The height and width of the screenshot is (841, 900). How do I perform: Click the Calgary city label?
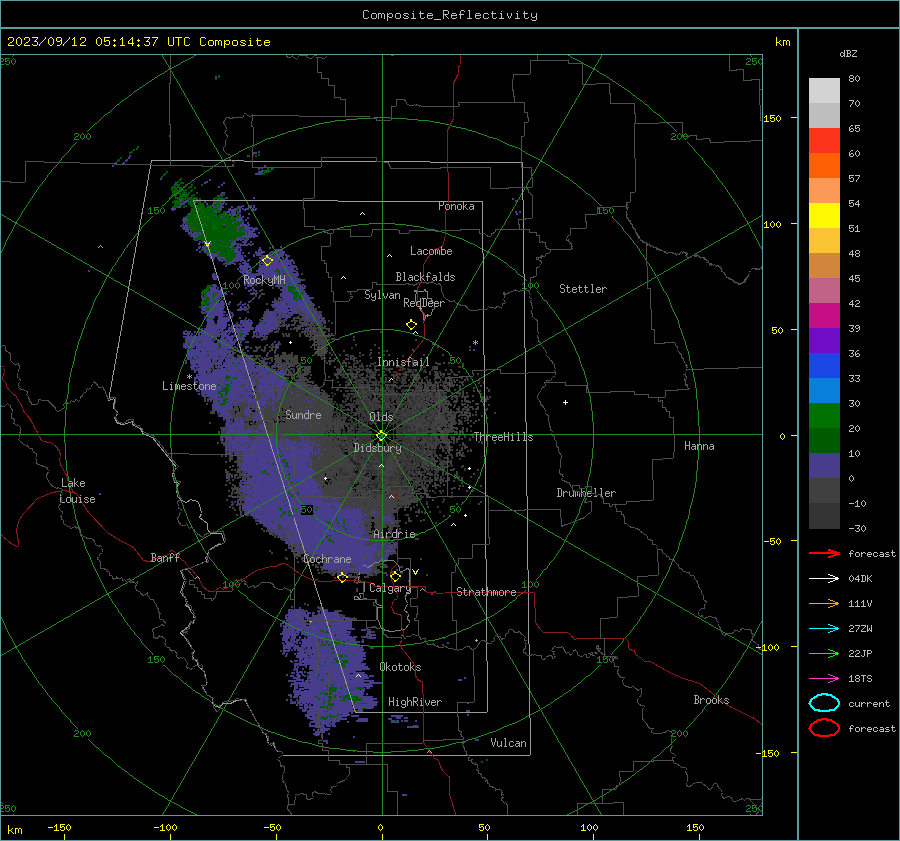[390, 588]
